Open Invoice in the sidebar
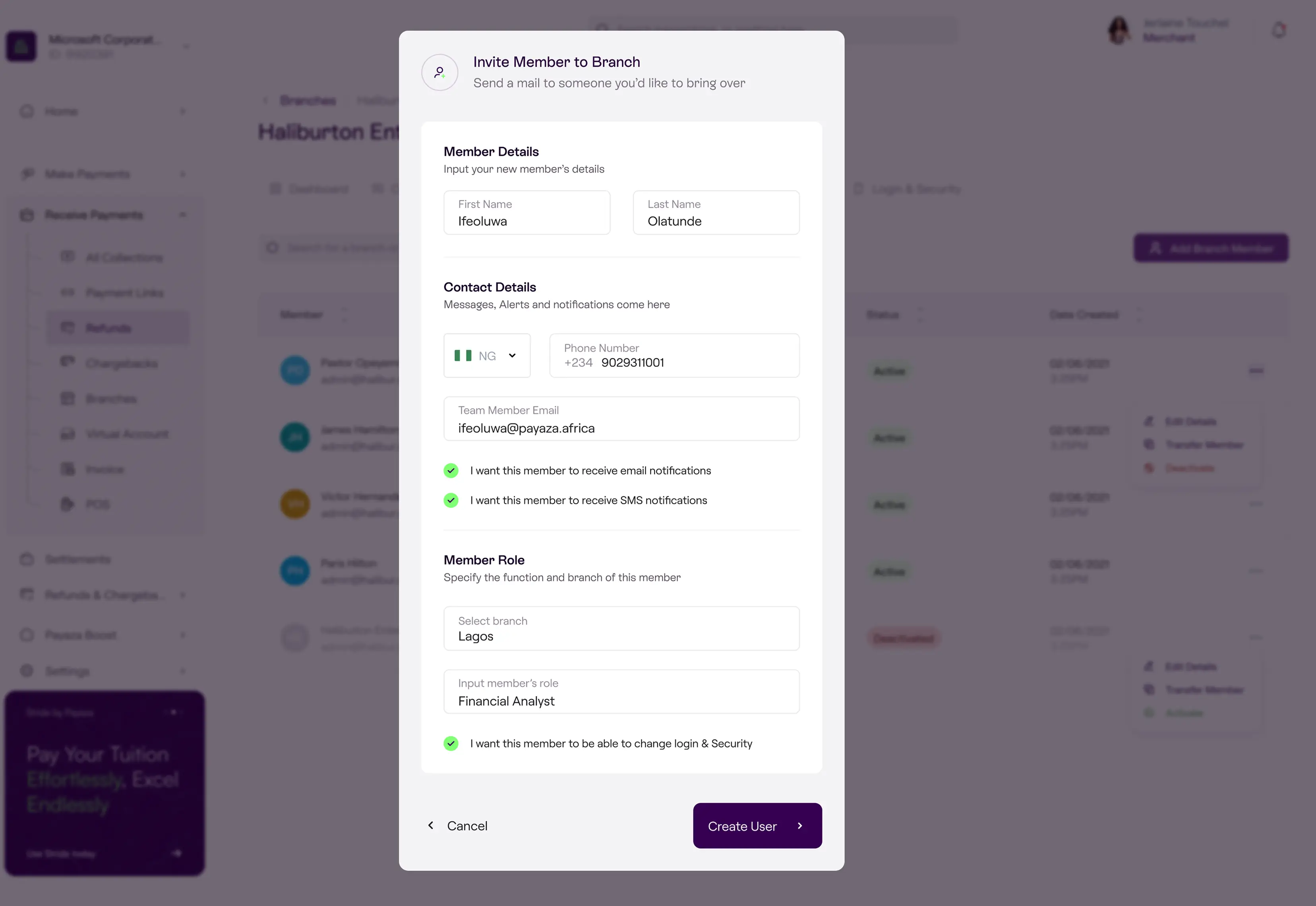Screen dimensions: 1316x906 point(118,469)
